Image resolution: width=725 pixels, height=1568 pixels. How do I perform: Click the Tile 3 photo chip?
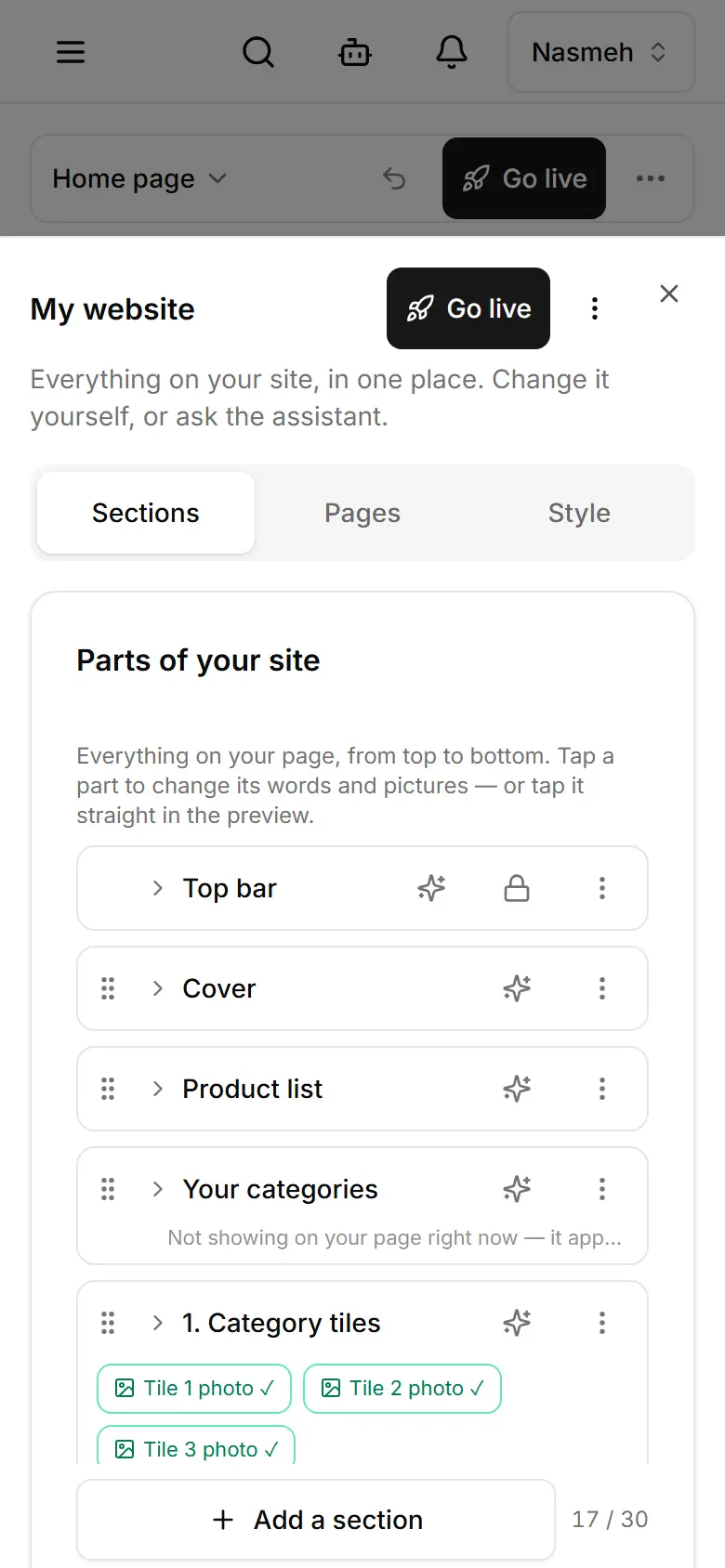point(196,1447)
